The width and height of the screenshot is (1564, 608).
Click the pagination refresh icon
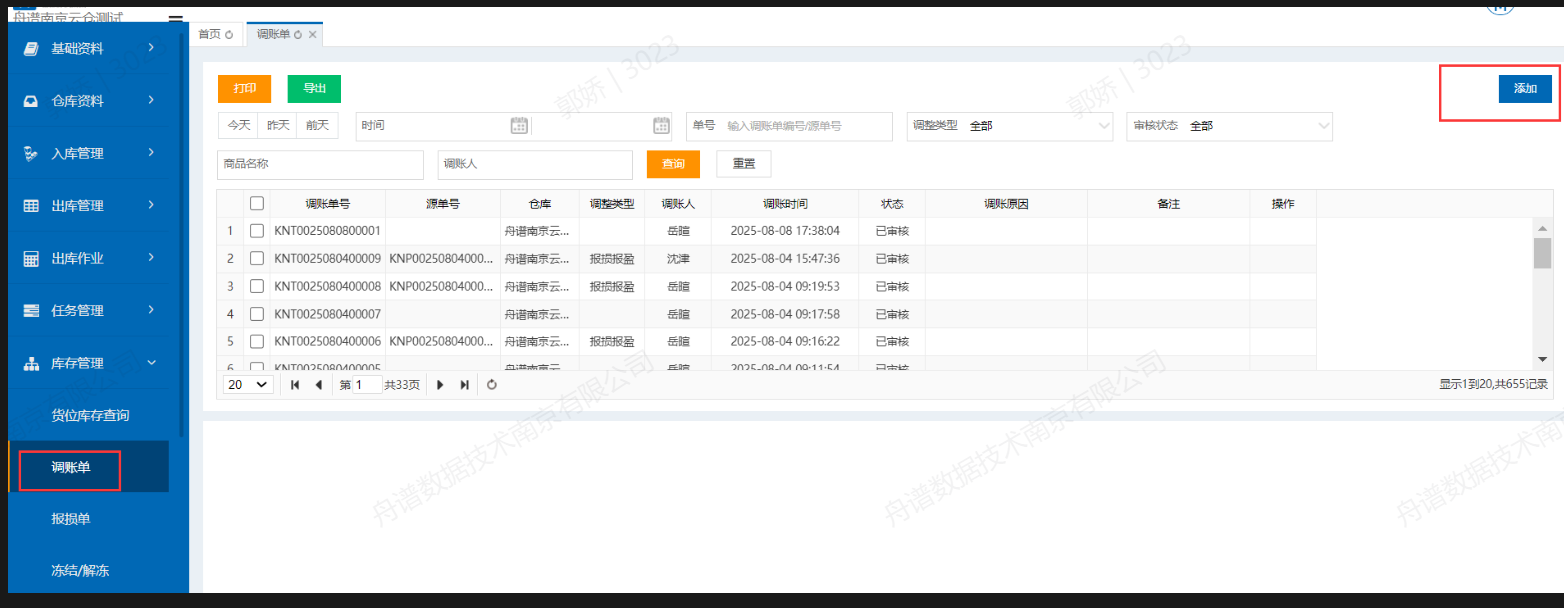point(492,385)
